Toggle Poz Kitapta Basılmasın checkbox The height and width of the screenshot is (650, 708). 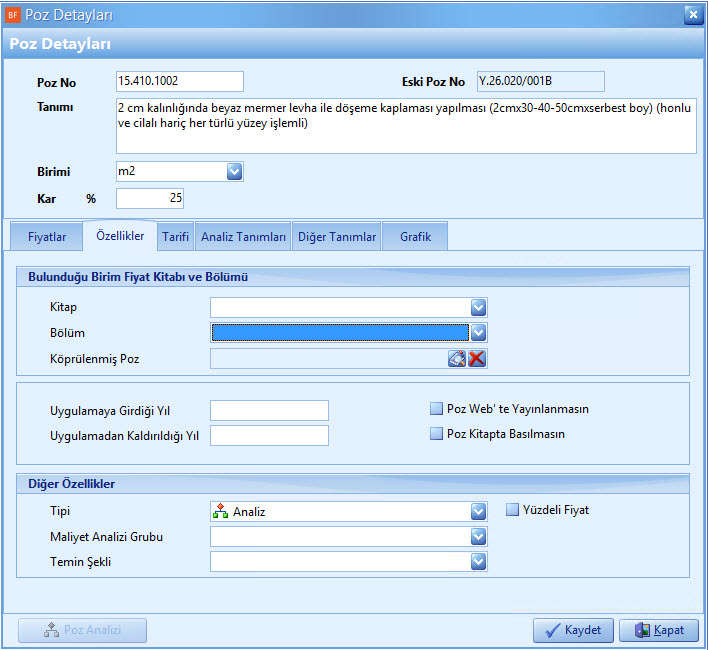[x=436, y=434]
